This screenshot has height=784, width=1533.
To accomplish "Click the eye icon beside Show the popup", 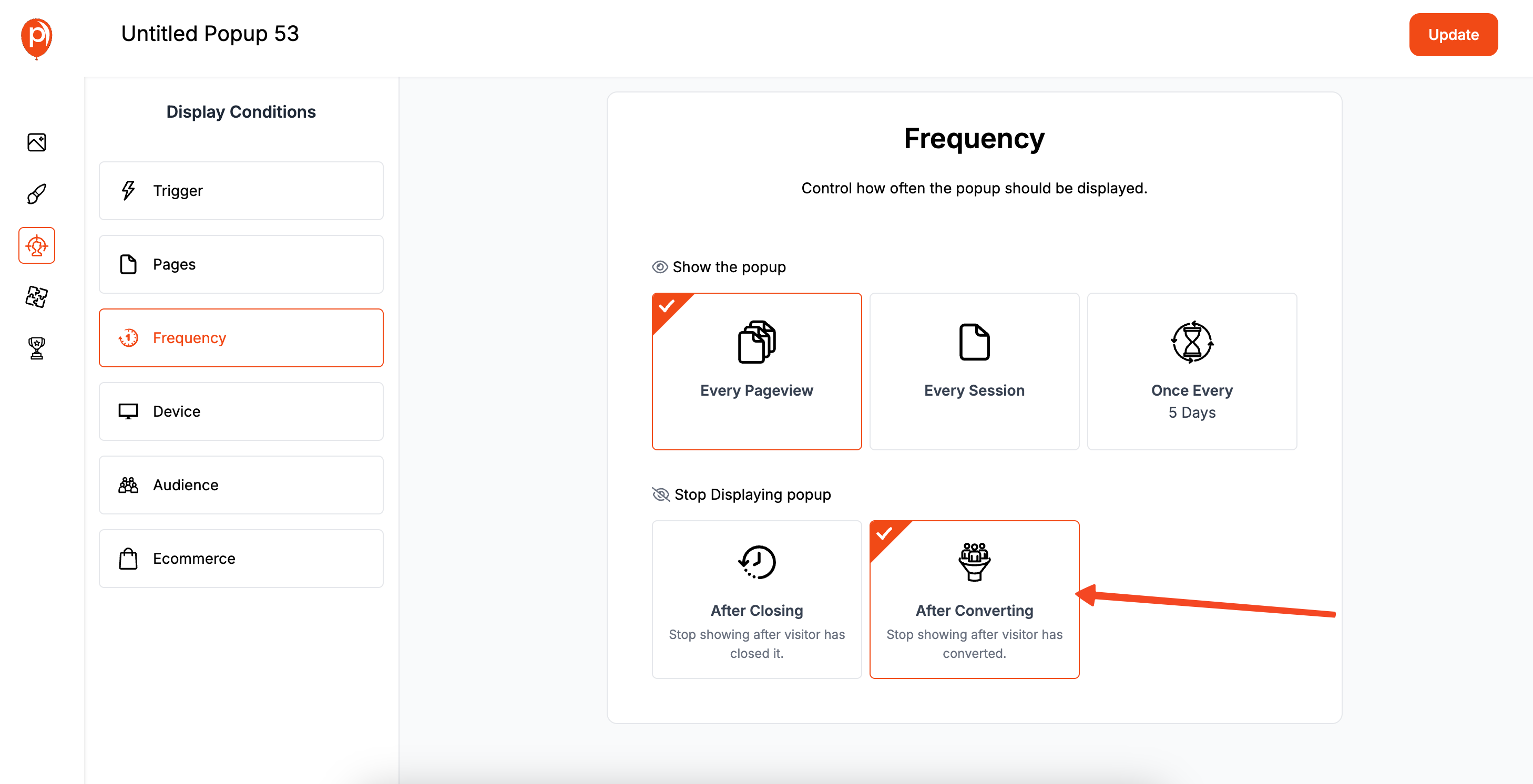I will point(659,267).
